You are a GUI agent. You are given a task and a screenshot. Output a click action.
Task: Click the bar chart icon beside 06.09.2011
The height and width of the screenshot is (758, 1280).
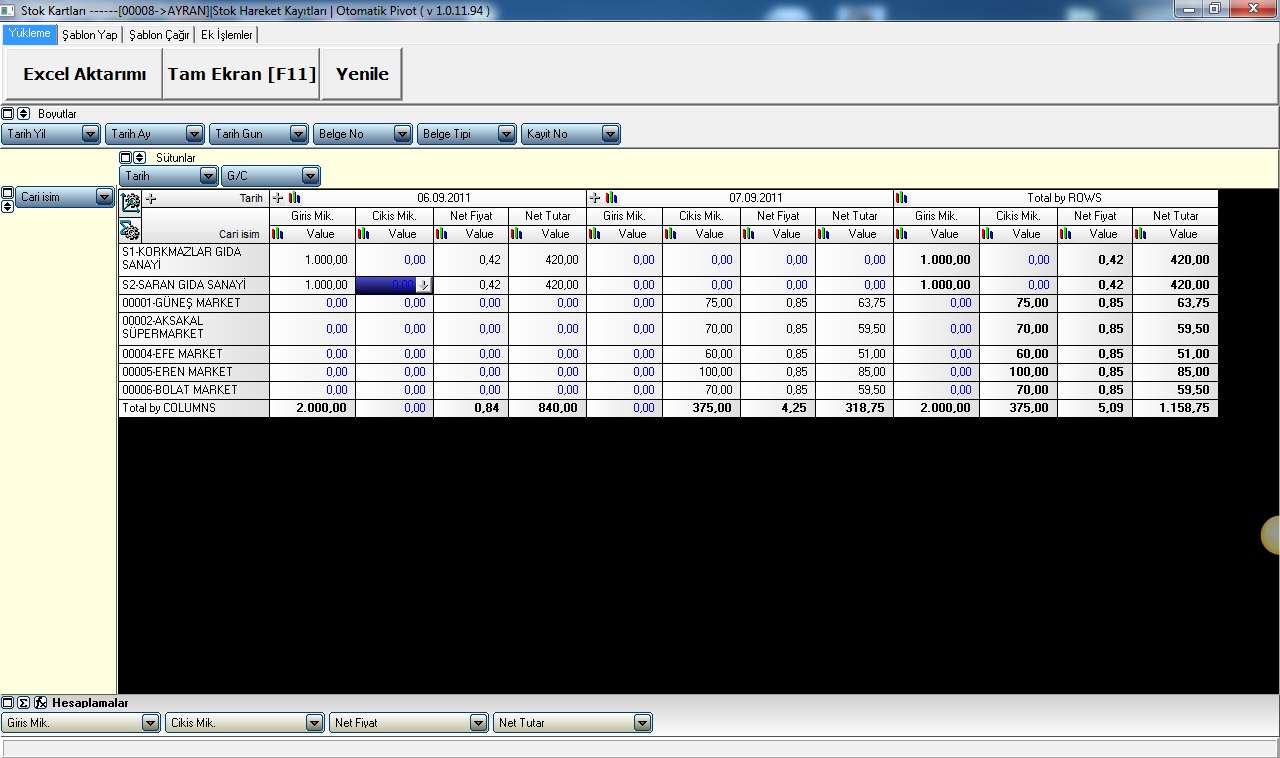click(x=294, y=198)
